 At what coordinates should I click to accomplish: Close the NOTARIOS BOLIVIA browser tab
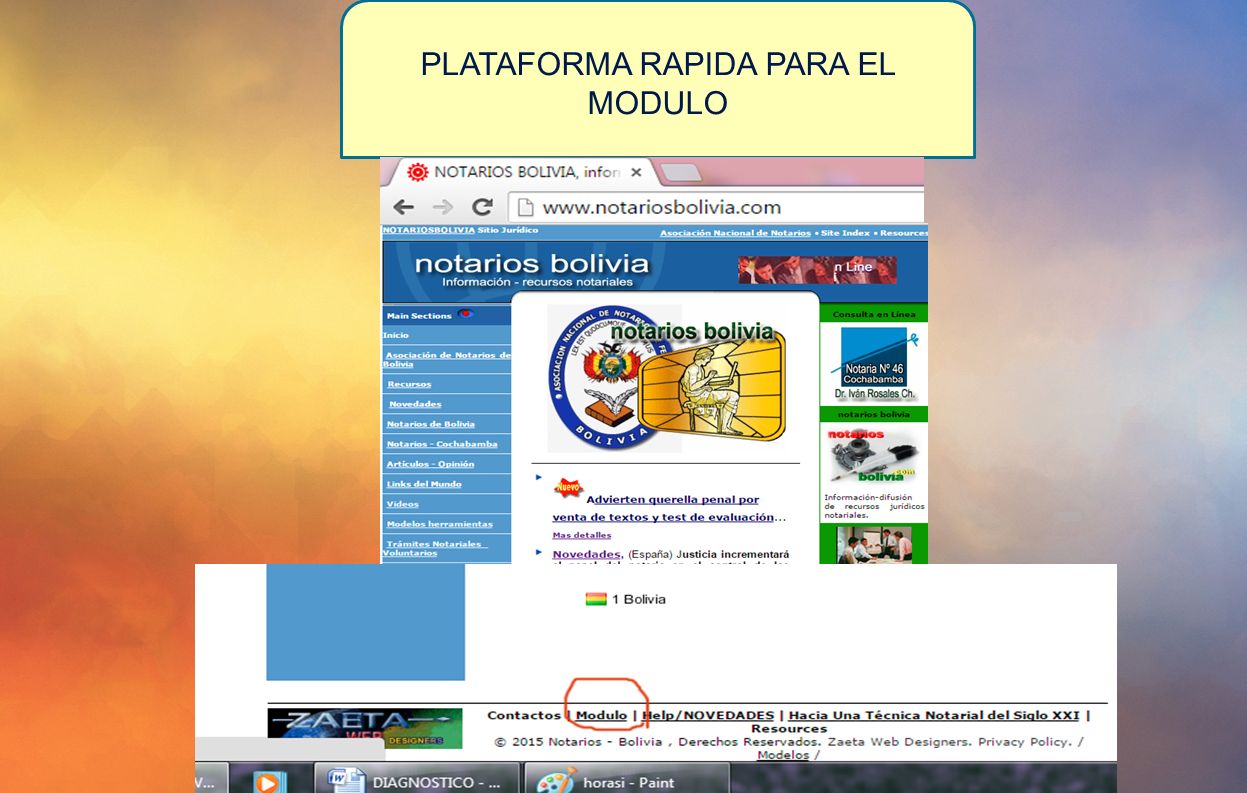(636, 172)
